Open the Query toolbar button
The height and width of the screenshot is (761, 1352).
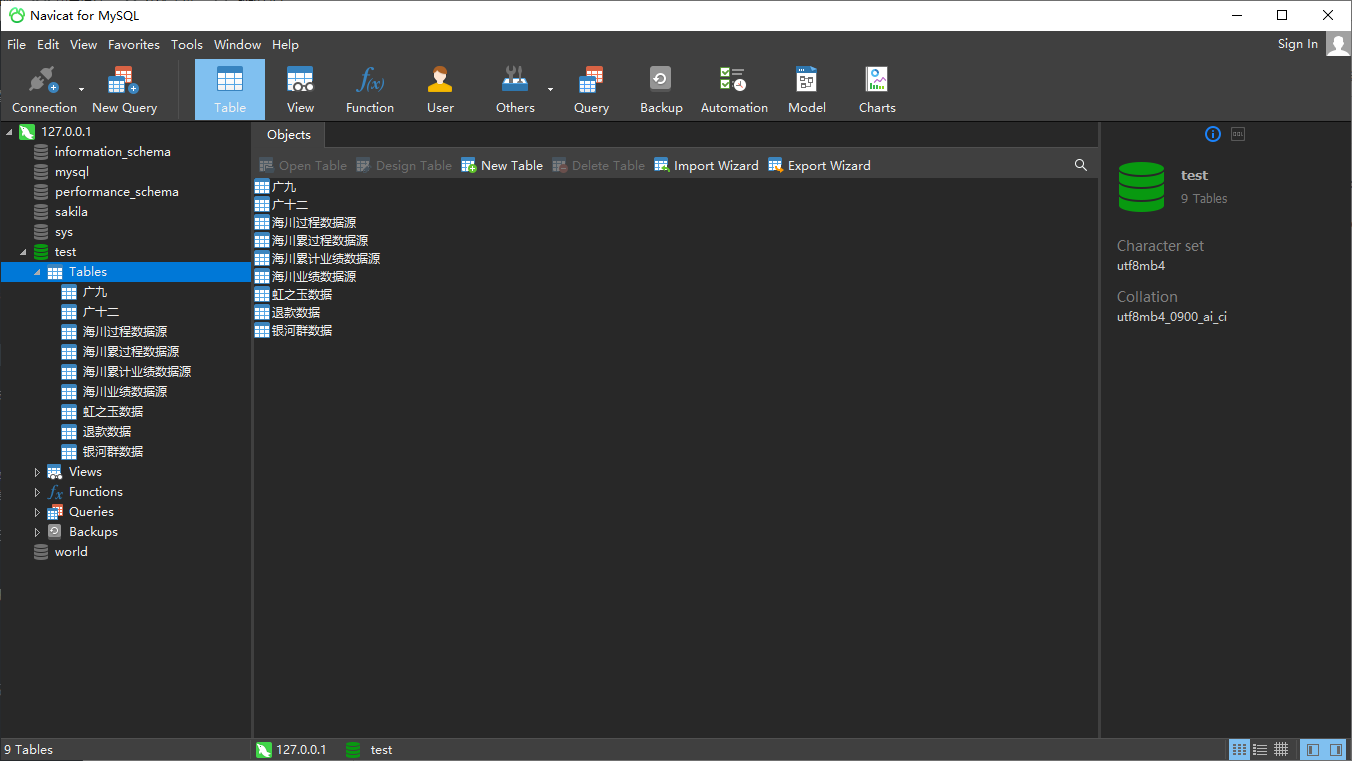coord(591,90)
